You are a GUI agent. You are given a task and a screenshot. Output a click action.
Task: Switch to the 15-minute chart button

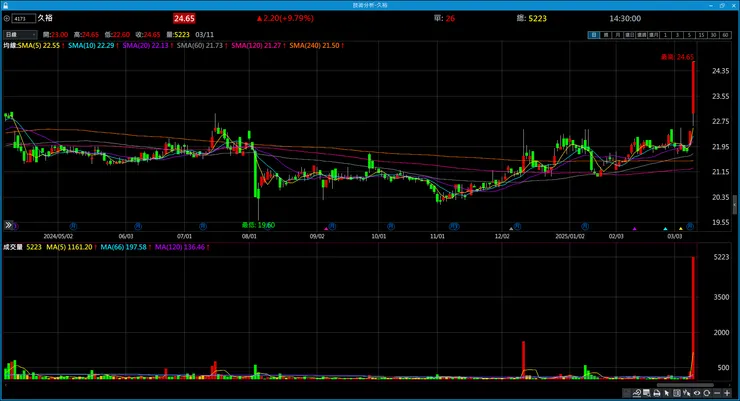701,35
